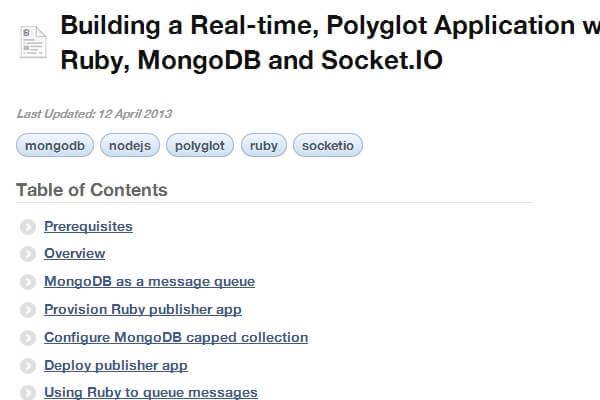The image size is (600, 400).
Task: Jump to MongoDB as a message queue
Action: [x=149, y=282]
